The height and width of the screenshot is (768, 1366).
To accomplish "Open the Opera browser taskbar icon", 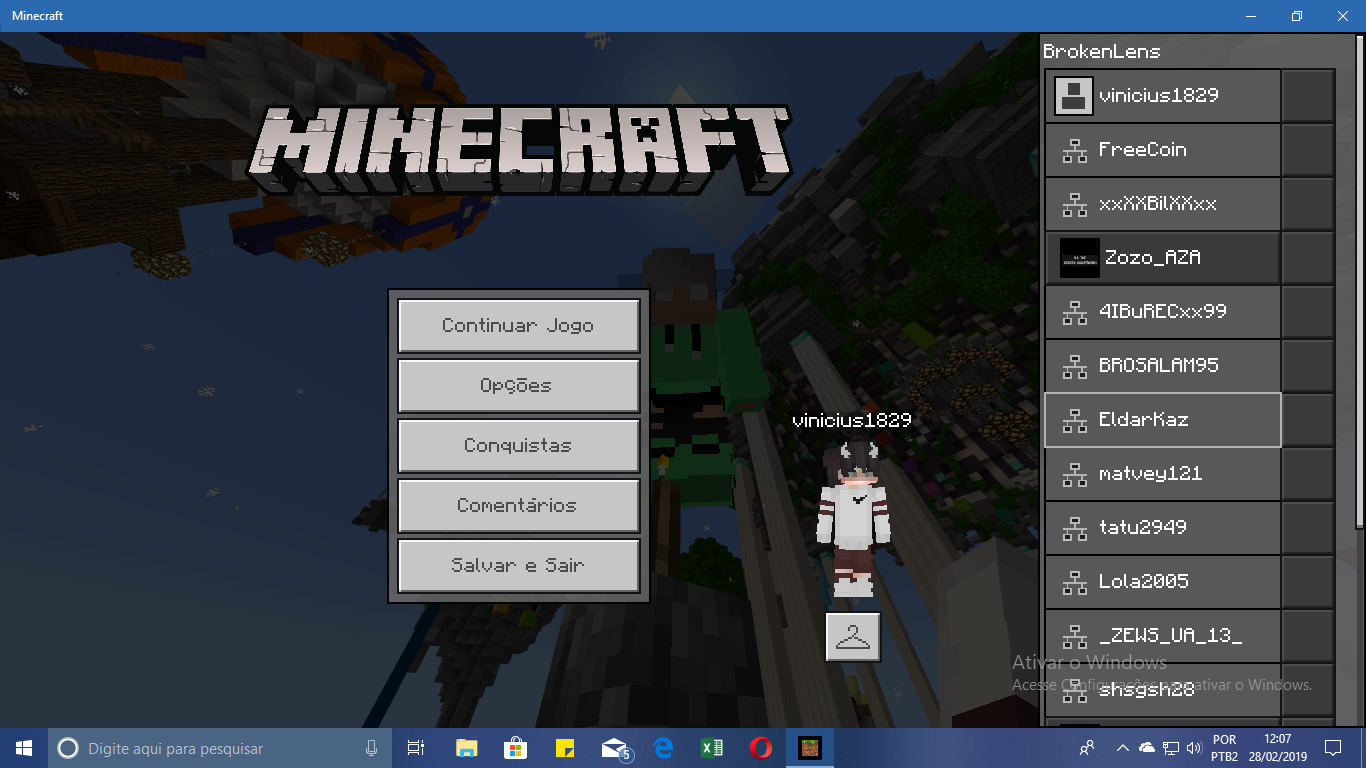I will (761, 748).
